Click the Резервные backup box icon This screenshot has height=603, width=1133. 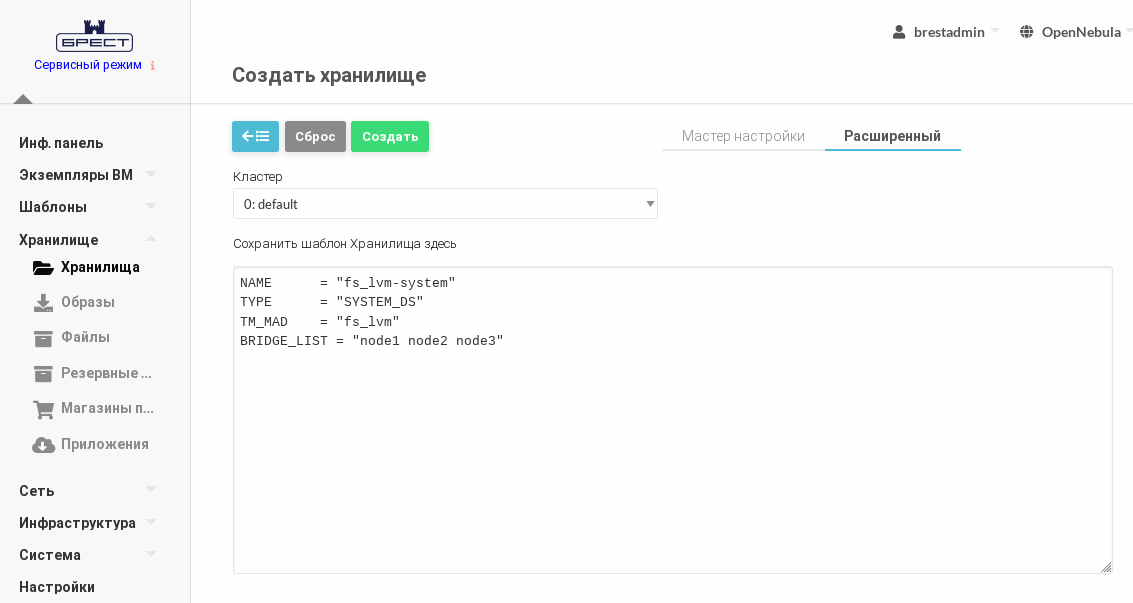[x=43, y=373]
